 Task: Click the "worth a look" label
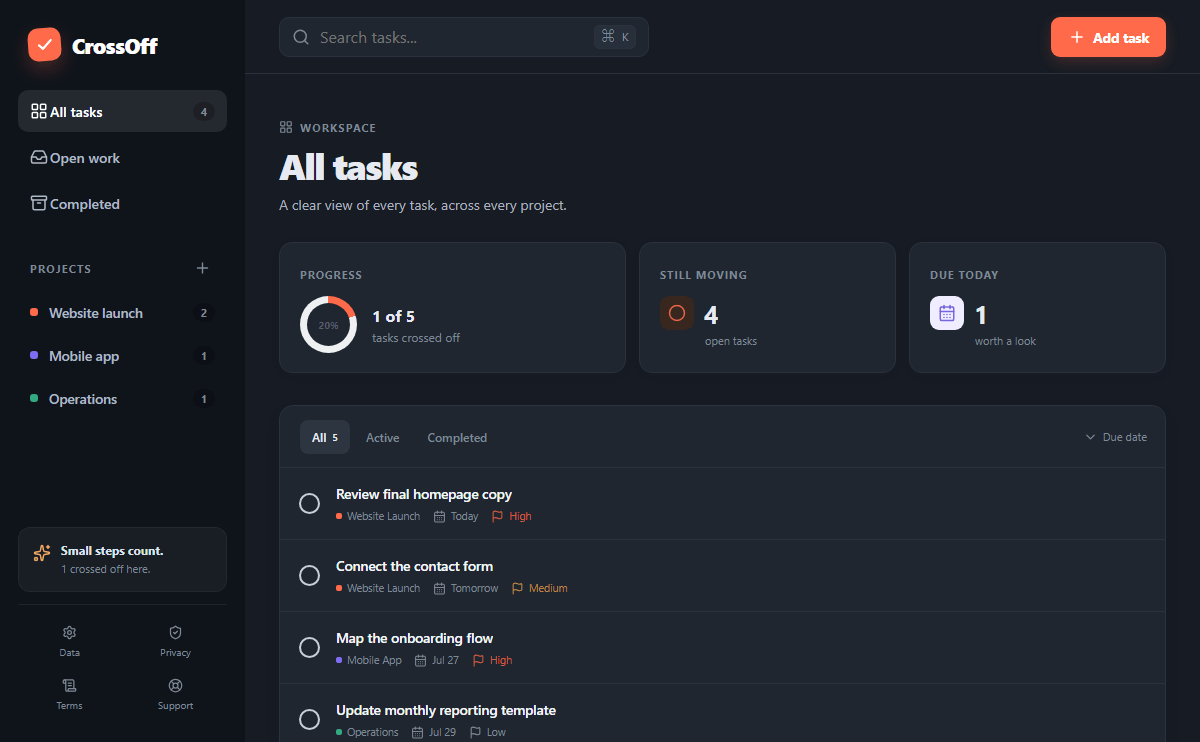1005,341
